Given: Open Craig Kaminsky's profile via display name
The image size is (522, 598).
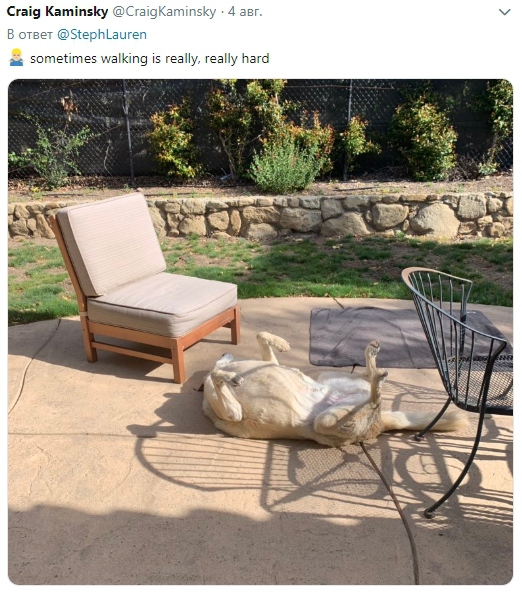Looking at the screenshot, I should tap(57, 11).
